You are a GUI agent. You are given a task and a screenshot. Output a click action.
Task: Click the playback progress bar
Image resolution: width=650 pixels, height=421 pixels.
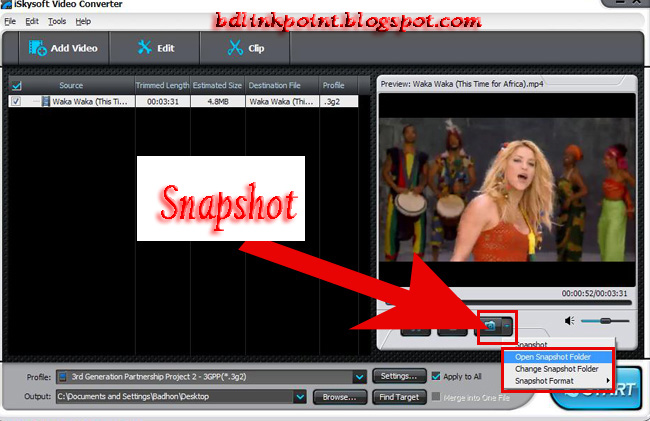pos(508,302)
